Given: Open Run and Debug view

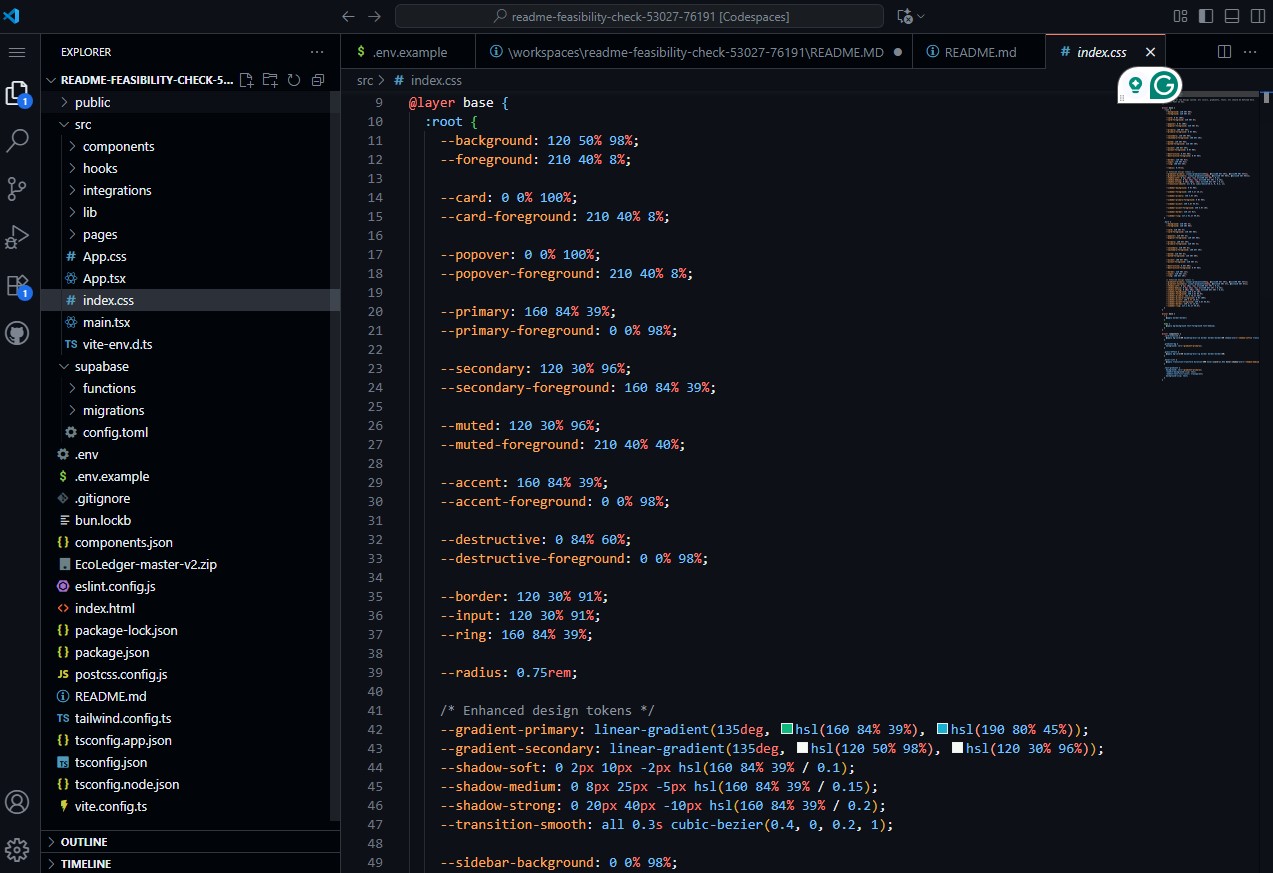Looking at the screenshot, I should click(x=17, y=237).
